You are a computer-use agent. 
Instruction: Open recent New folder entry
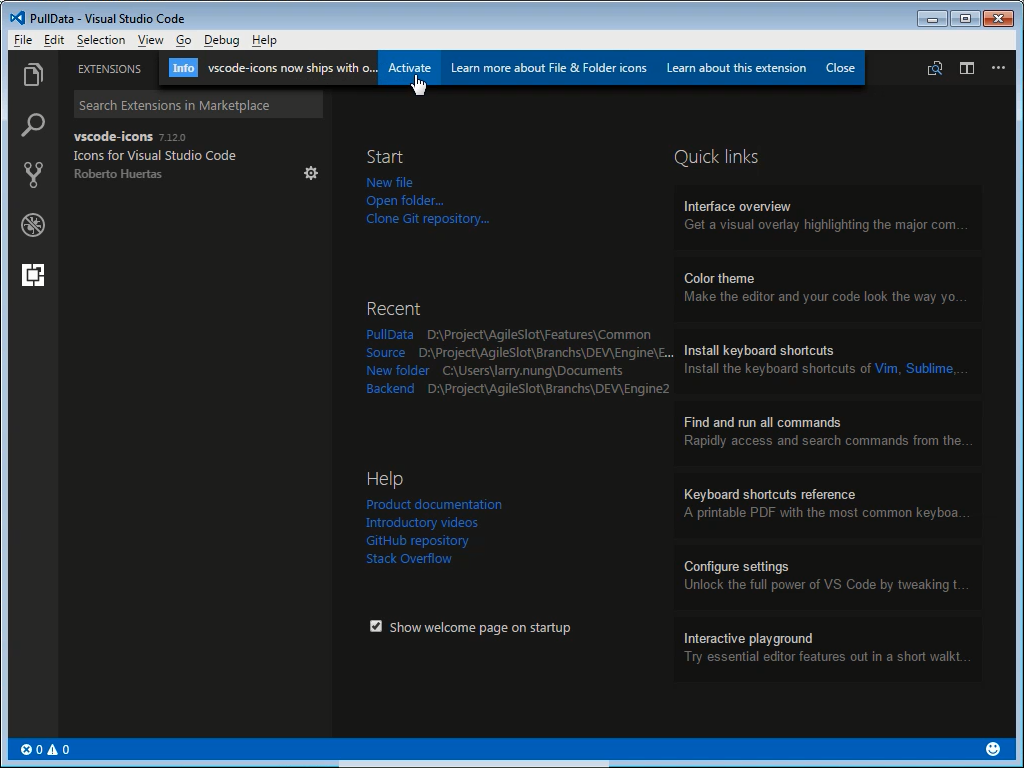click(397, 370)
